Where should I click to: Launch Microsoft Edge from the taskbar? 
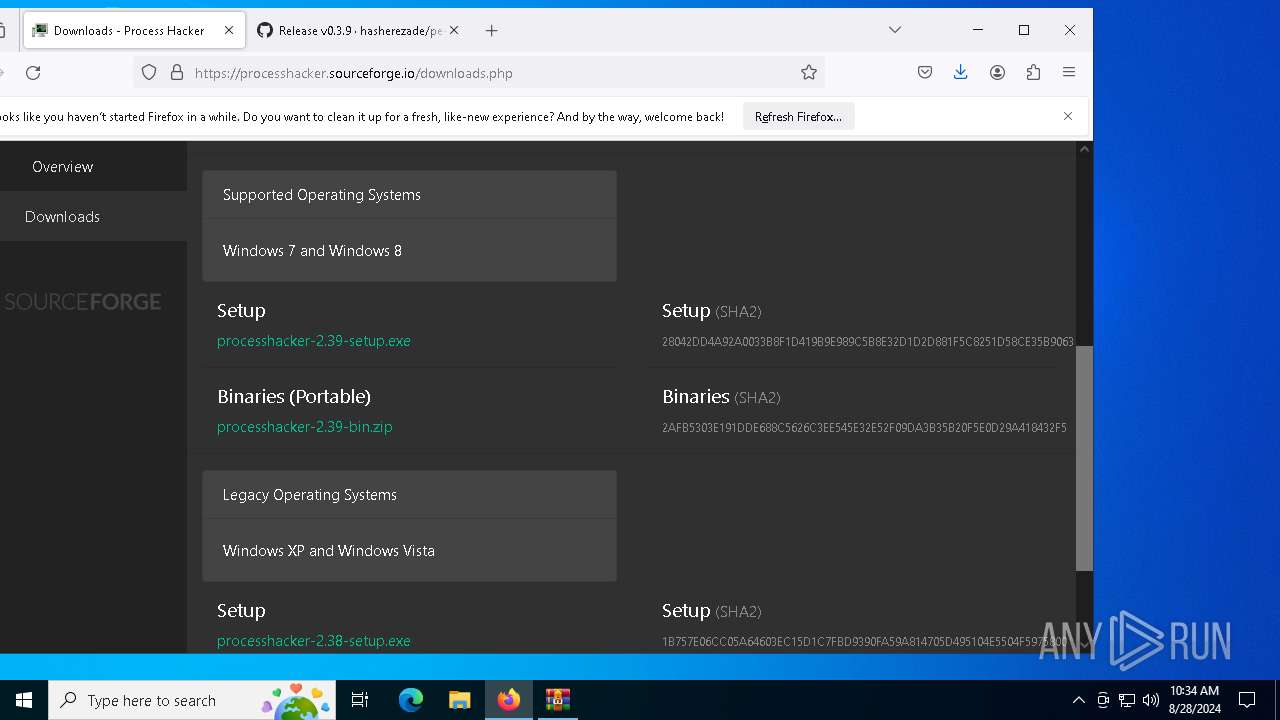[x=411, y=700]
